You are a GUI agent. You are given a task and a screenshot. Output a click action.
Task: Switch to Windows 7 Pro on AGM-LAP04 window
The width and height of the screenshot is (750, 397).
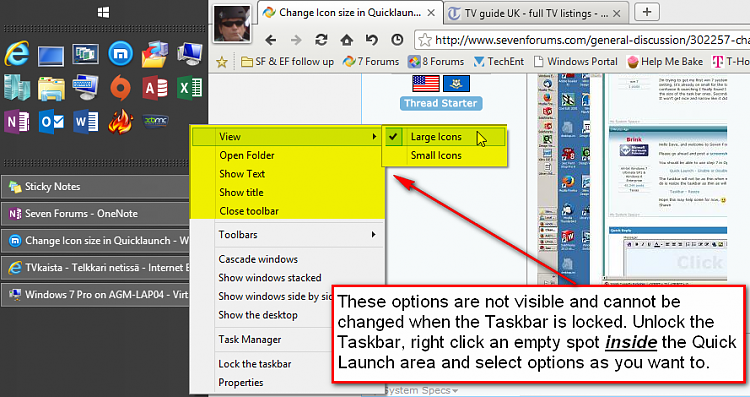96,295
